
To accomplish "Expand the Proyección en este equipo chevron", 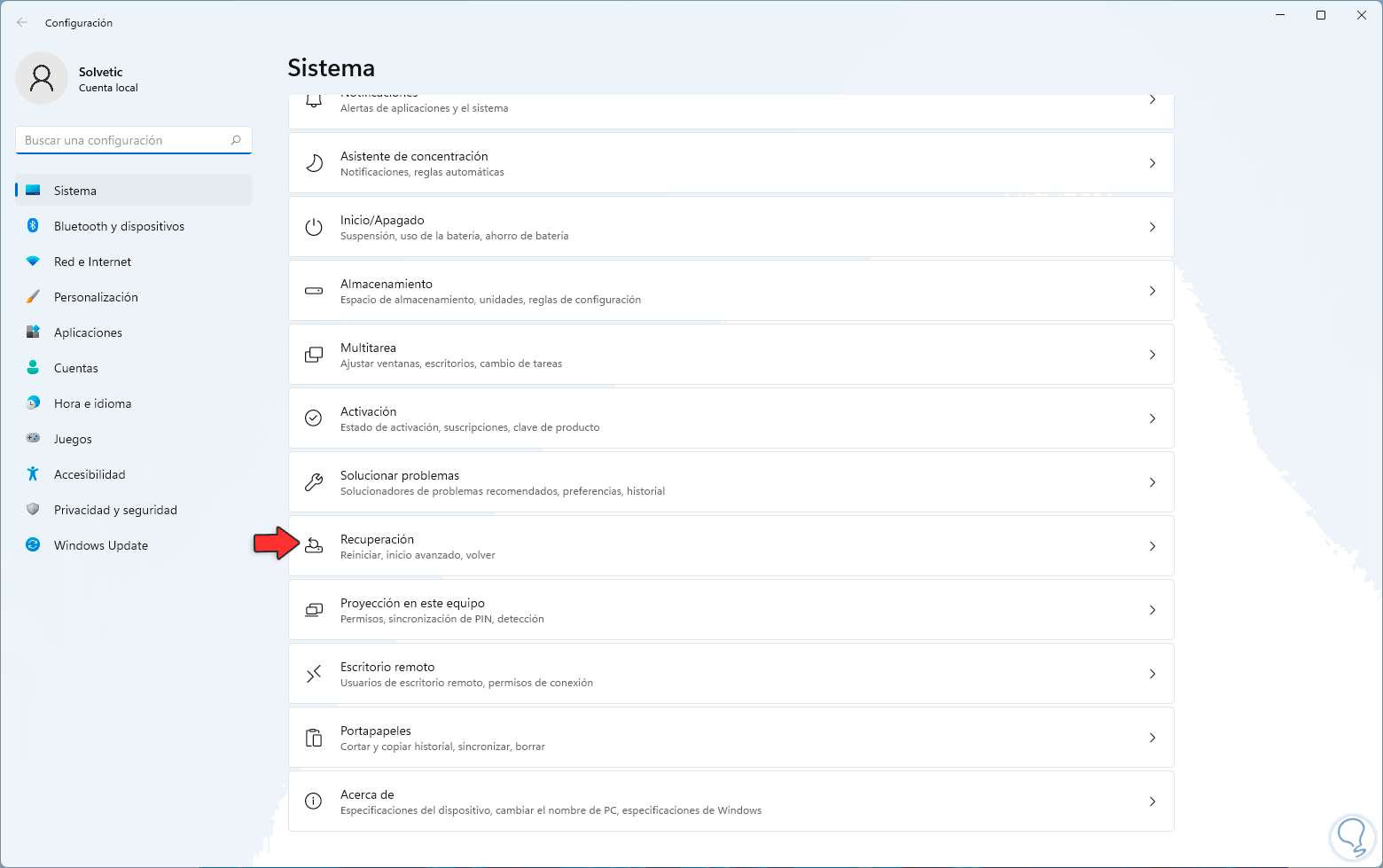I will 1152,610.
